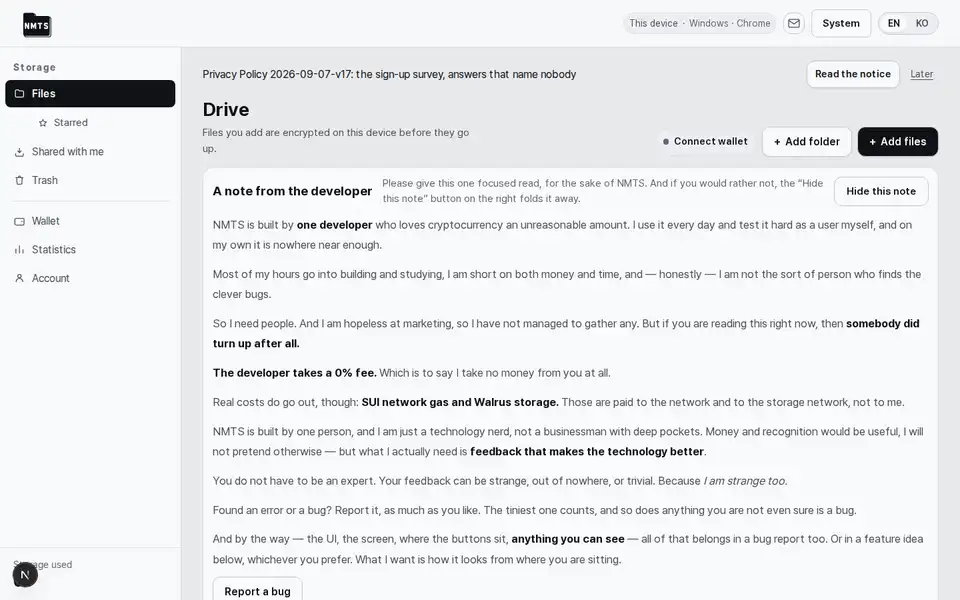960x600 pixels.
Task: Click the device info pill 'This device · Windows · Chrome'
Action: 699,23
